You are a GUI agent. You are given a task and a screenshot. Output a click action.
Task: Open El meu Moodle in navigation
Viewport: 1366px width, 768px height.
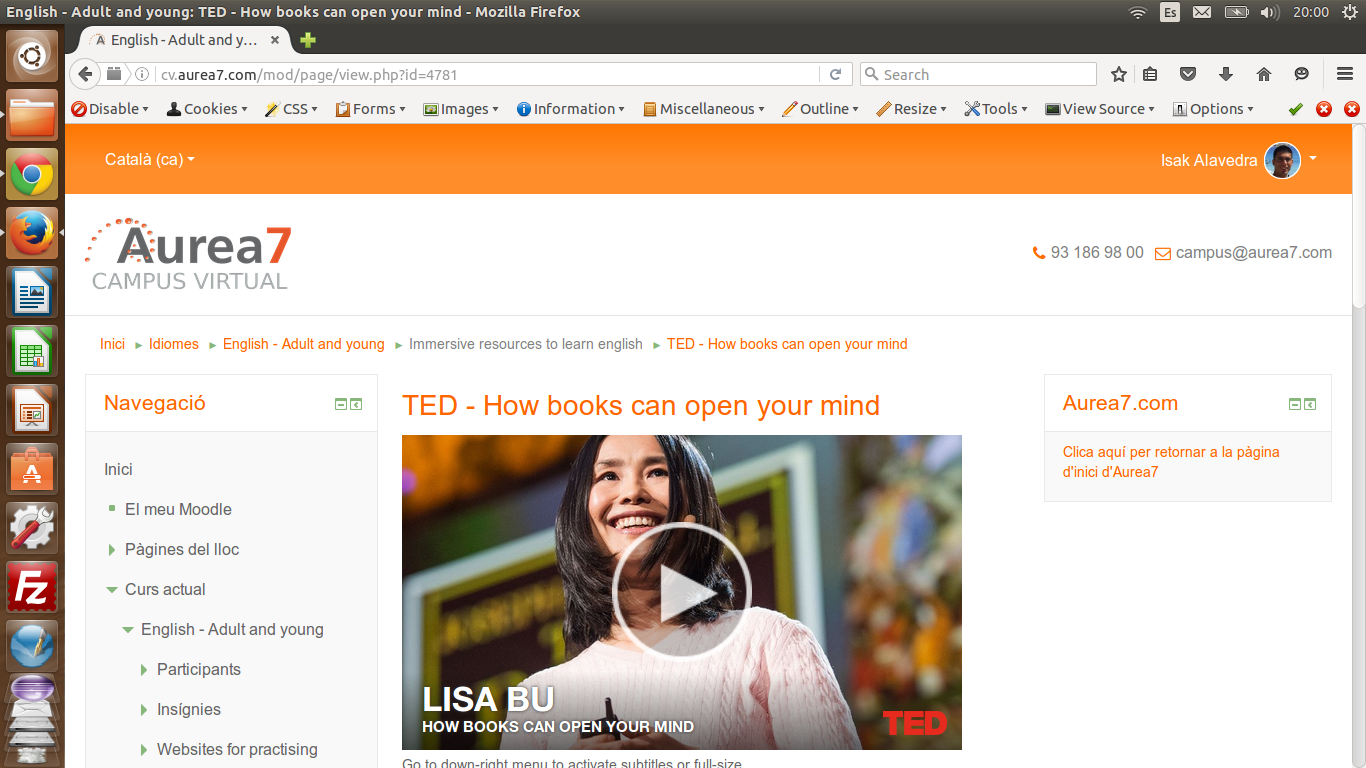[178, 510]
